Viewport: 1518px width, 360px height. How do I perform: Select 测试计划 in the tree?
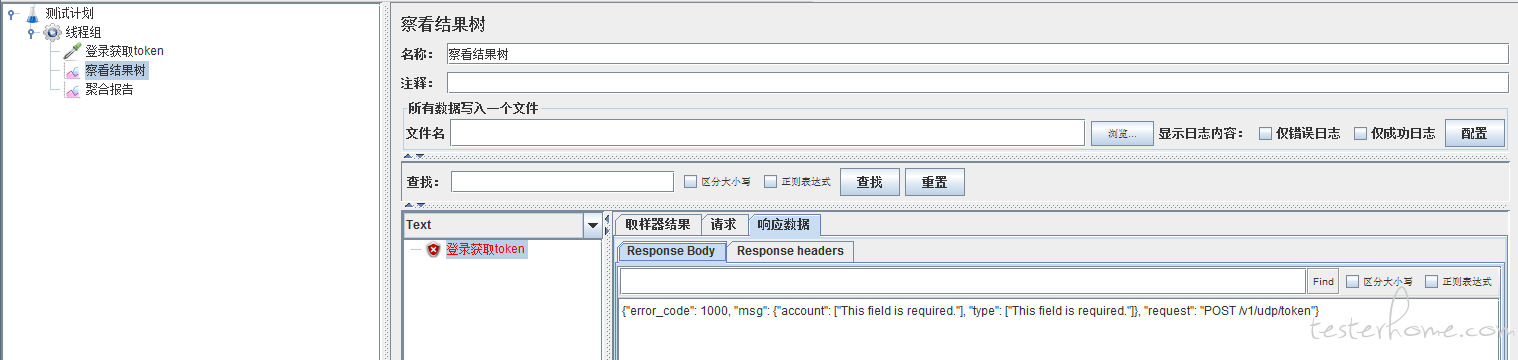coord(70,13)
